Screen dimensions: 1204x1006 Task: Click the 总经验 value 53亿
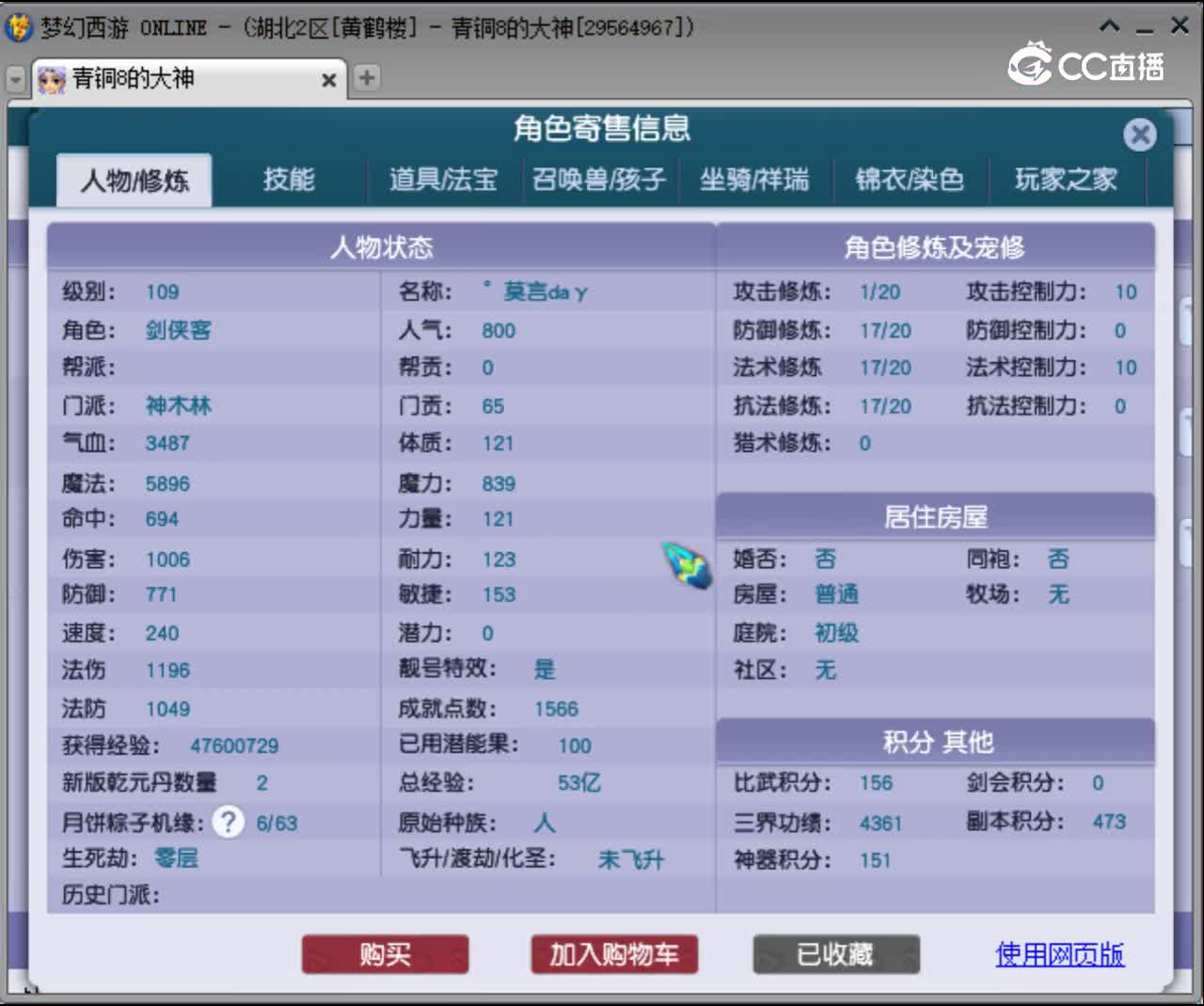(x=578, y=782)
